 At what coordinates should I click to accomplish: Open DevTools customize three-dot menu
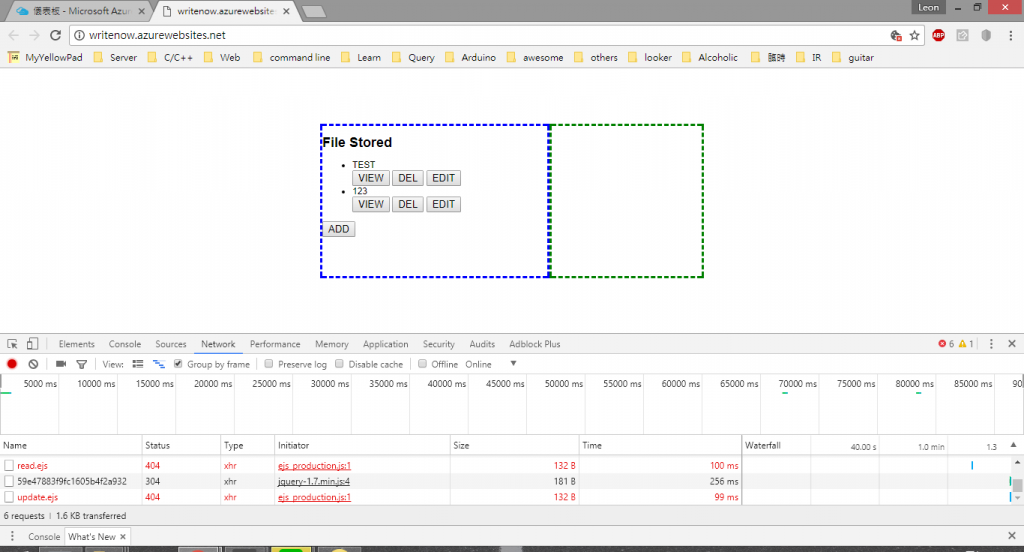pyautogui.click(x=991, y=344)
